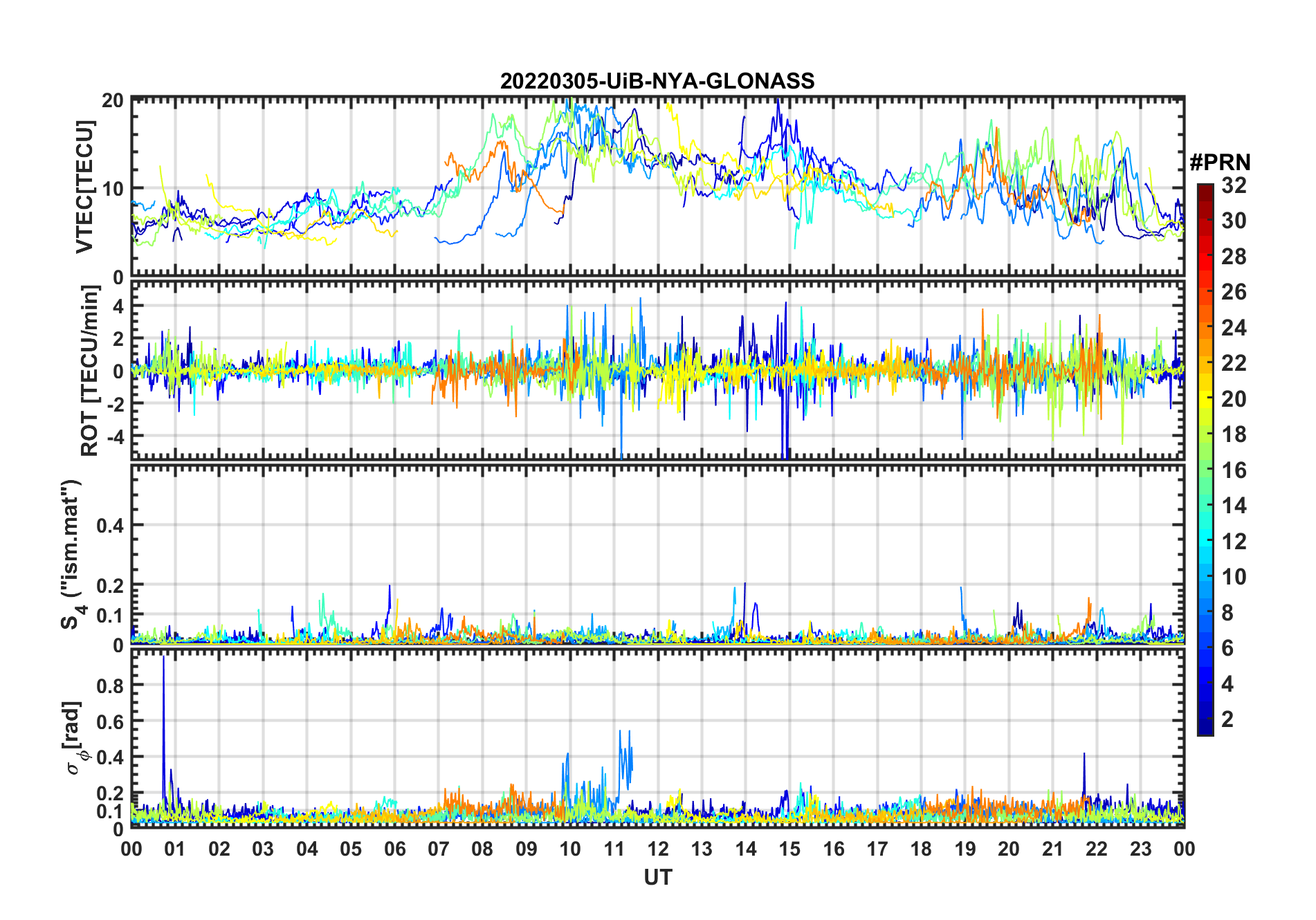Click x-axis tick label 02
Screen dimensions: 1316x920
tap(219, 849)
